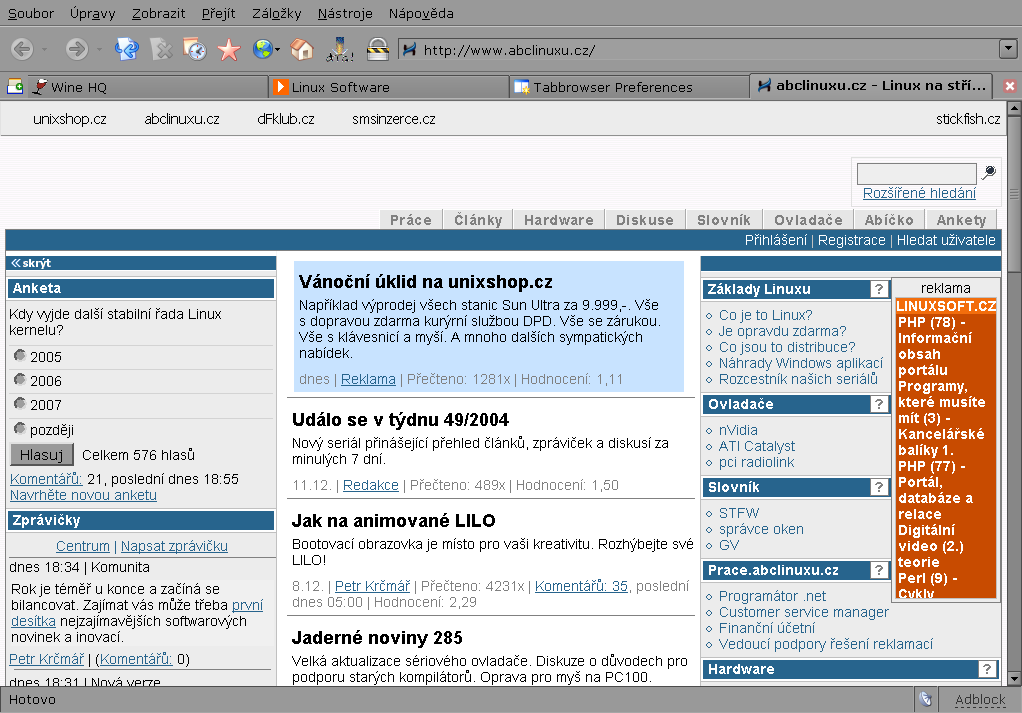This screenshot has width=1022, height=713.
Task: Select the později poll option
Action: coord(20,429)
